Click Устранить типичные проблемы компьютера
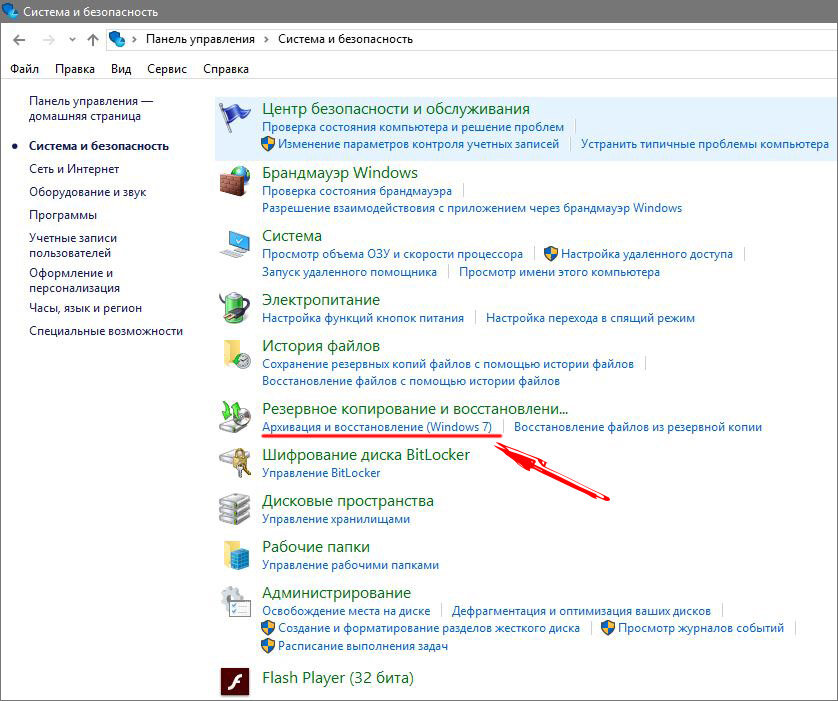The image size is (838, 701). 705,144
